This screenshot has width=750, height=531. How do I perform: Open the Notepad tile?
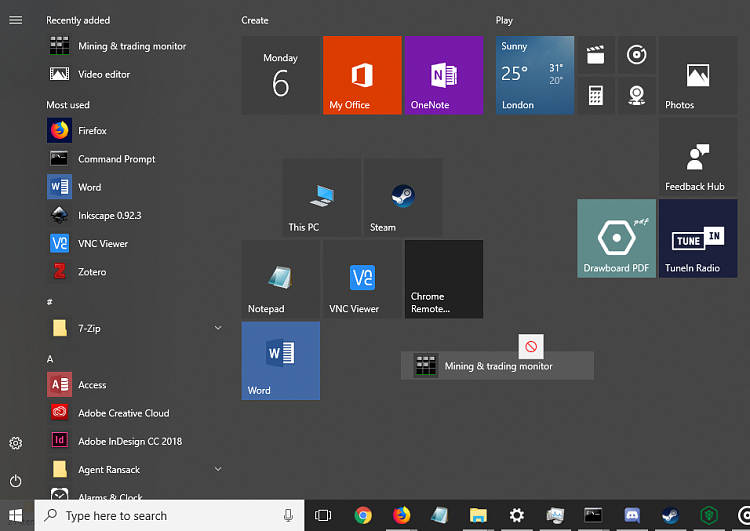(x=281, y=279)
